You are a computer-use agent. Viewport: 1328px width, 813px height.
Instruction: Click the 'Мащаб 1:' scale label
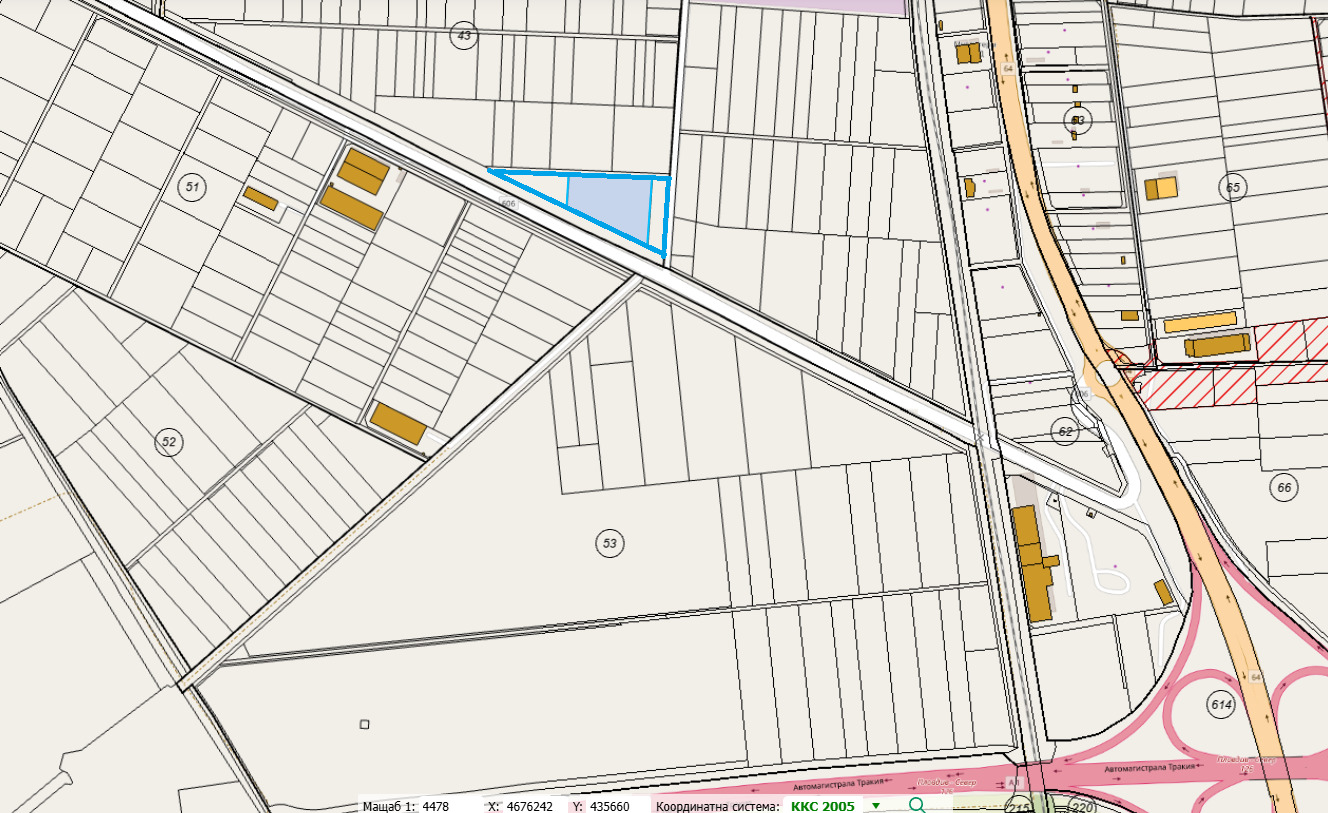pyautogui.click(x=389, y=806)
